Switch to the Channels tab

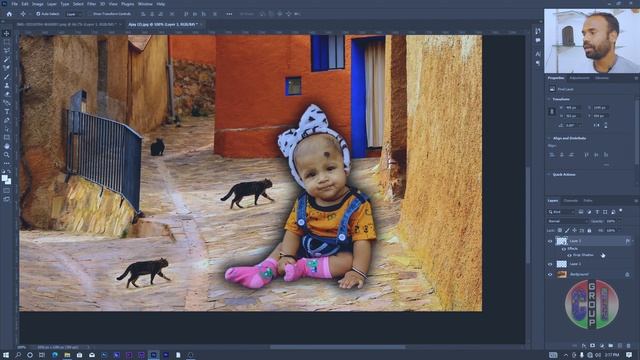click(570, 201)
